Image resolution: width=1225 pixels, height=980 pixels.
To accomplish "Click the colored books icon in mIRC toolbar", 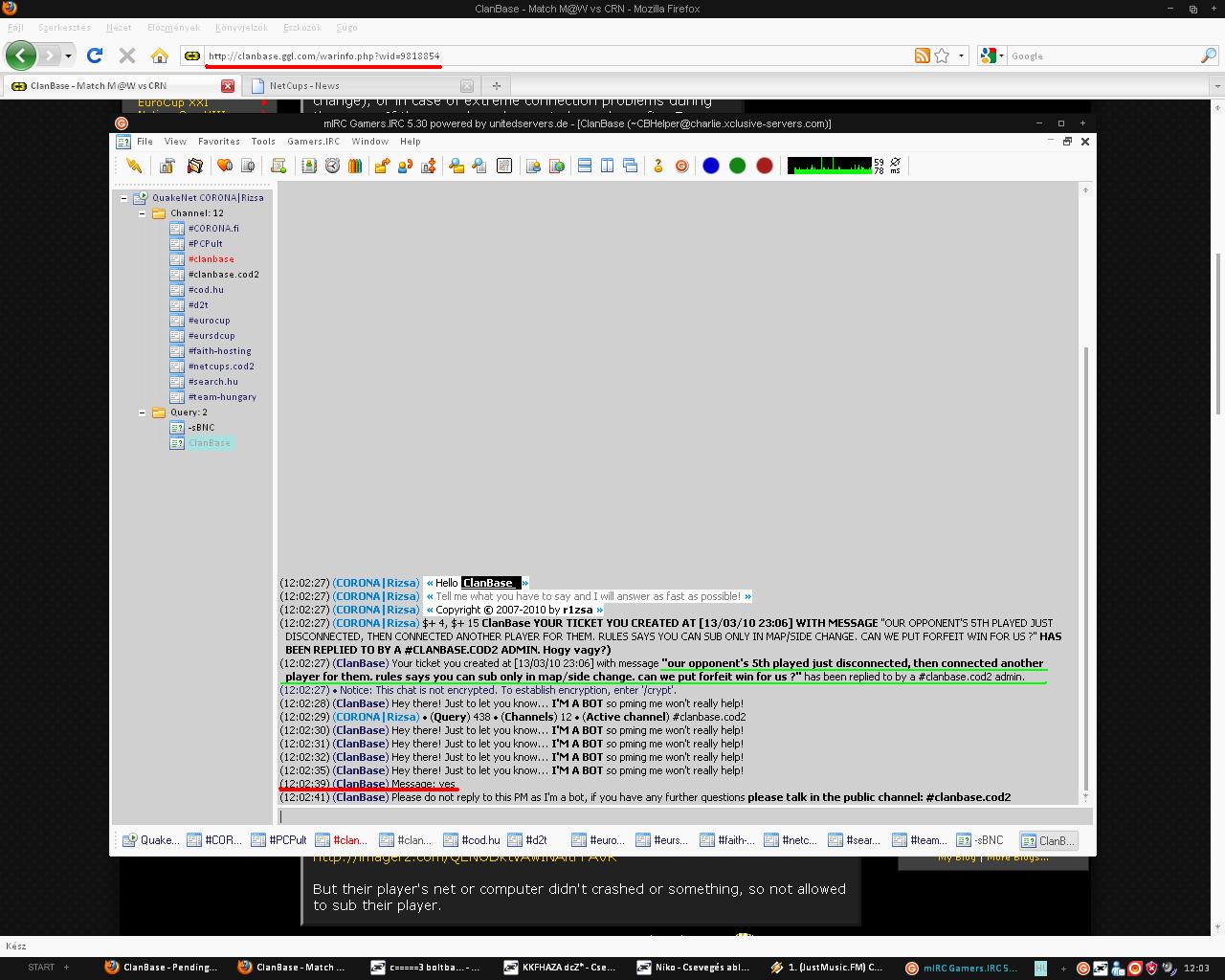I will (355, 166).
